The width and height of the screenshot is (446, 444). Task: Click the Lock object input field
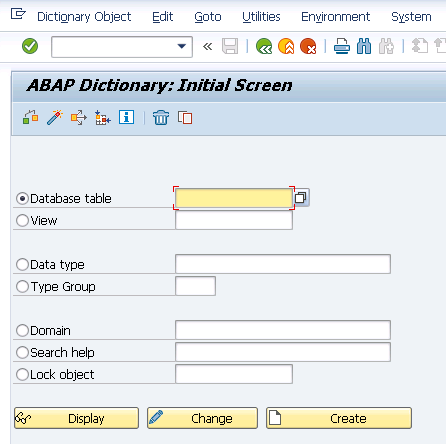234,374
